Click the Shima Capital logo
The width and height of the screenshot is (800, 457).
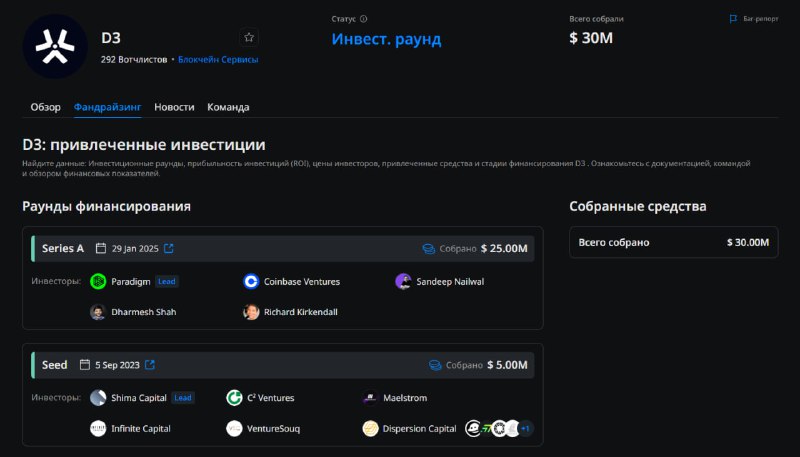pos(98,398)
